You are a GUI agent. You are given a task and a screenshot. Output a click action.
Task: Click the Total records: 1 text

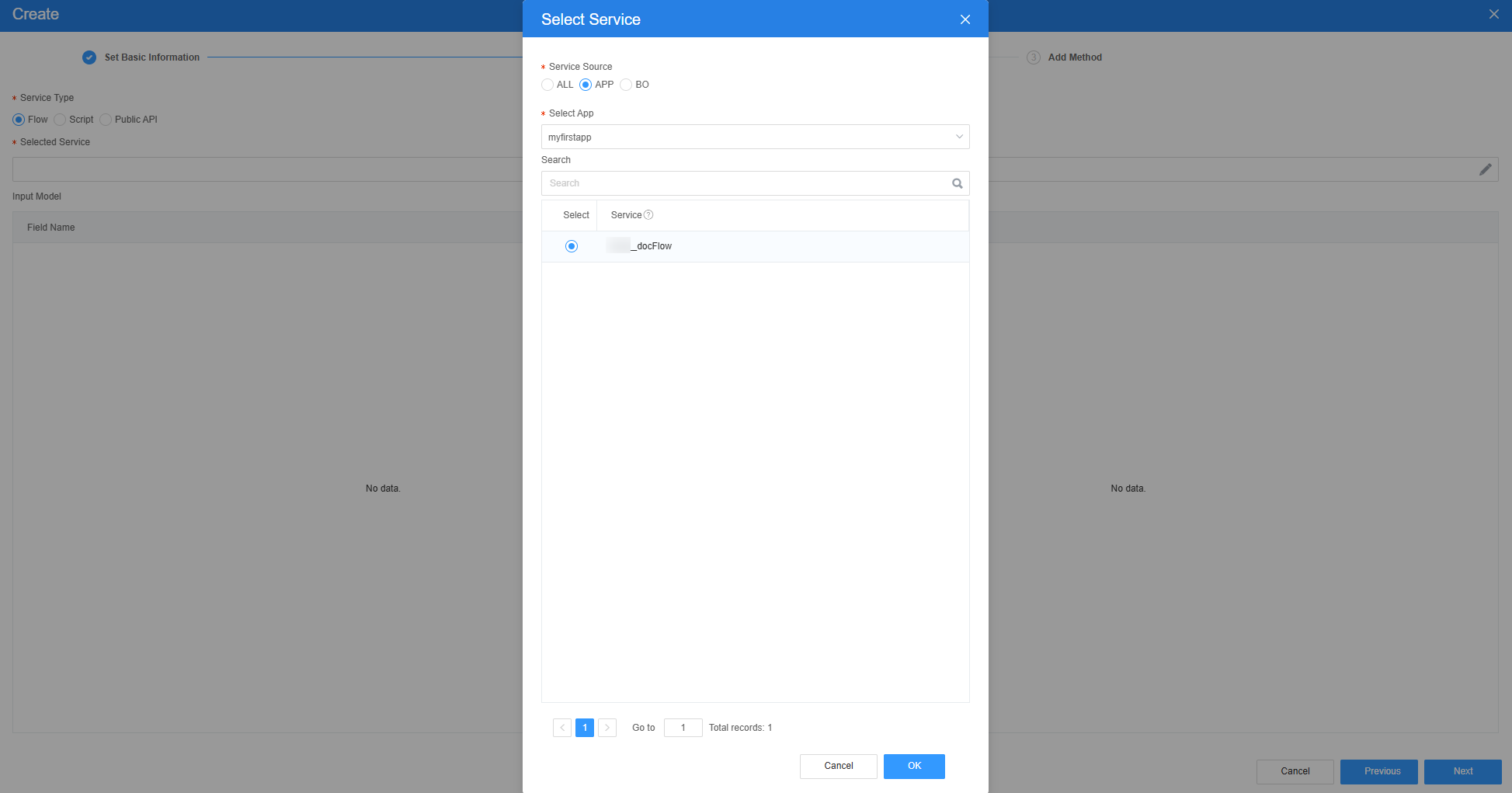pyautogui.click(x=740, y=728)
